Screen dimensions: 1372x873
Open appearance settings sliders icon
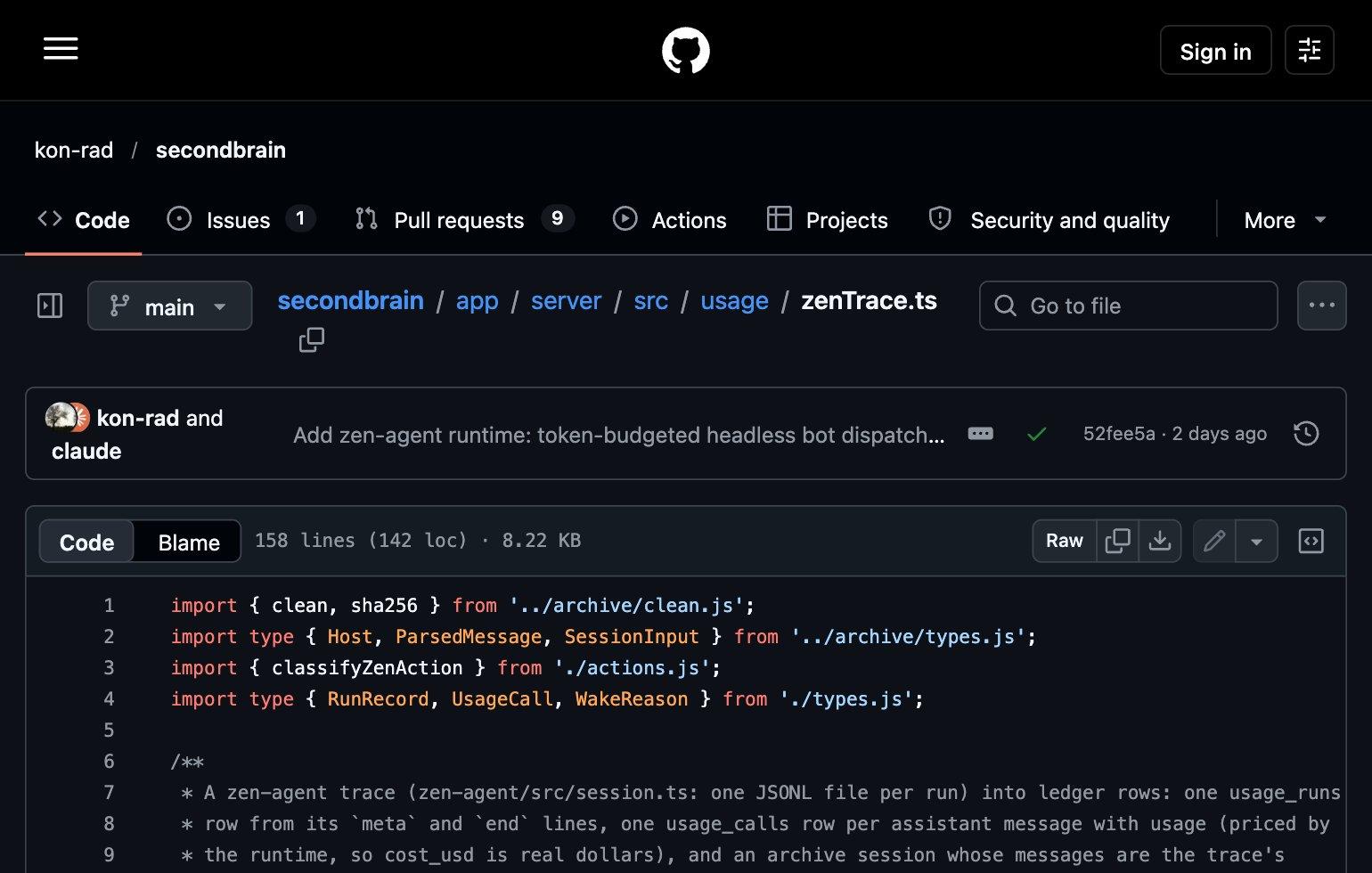(x=1309, y=50)
